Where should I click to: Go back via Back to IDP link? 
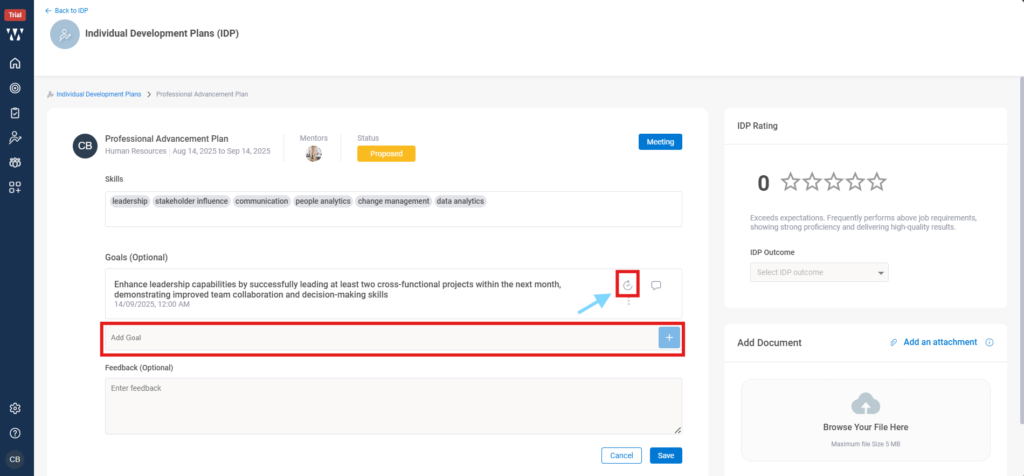[x=67, y=10]
